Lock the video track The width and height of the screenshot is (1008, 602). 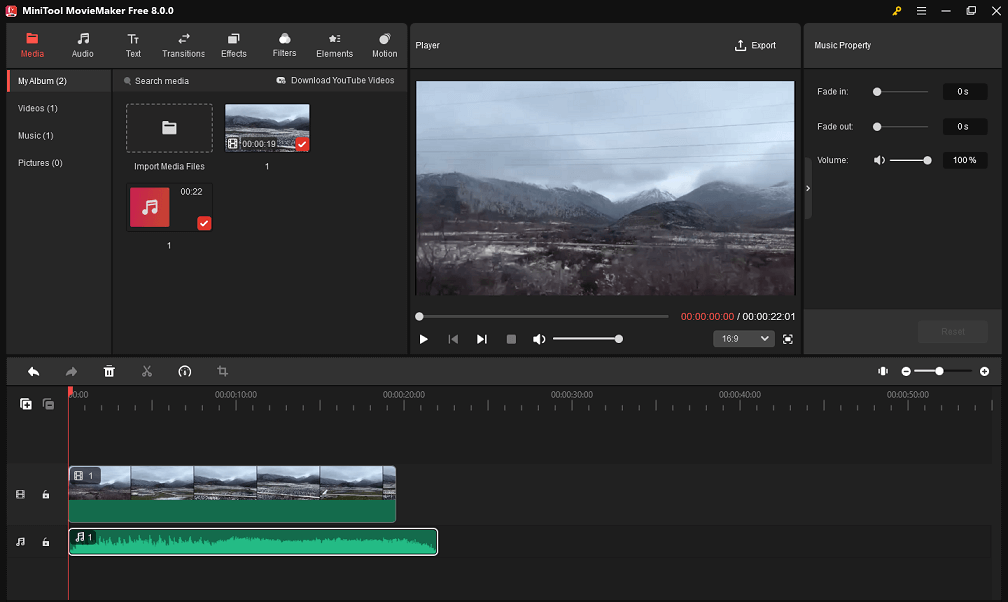pos(46,495)
